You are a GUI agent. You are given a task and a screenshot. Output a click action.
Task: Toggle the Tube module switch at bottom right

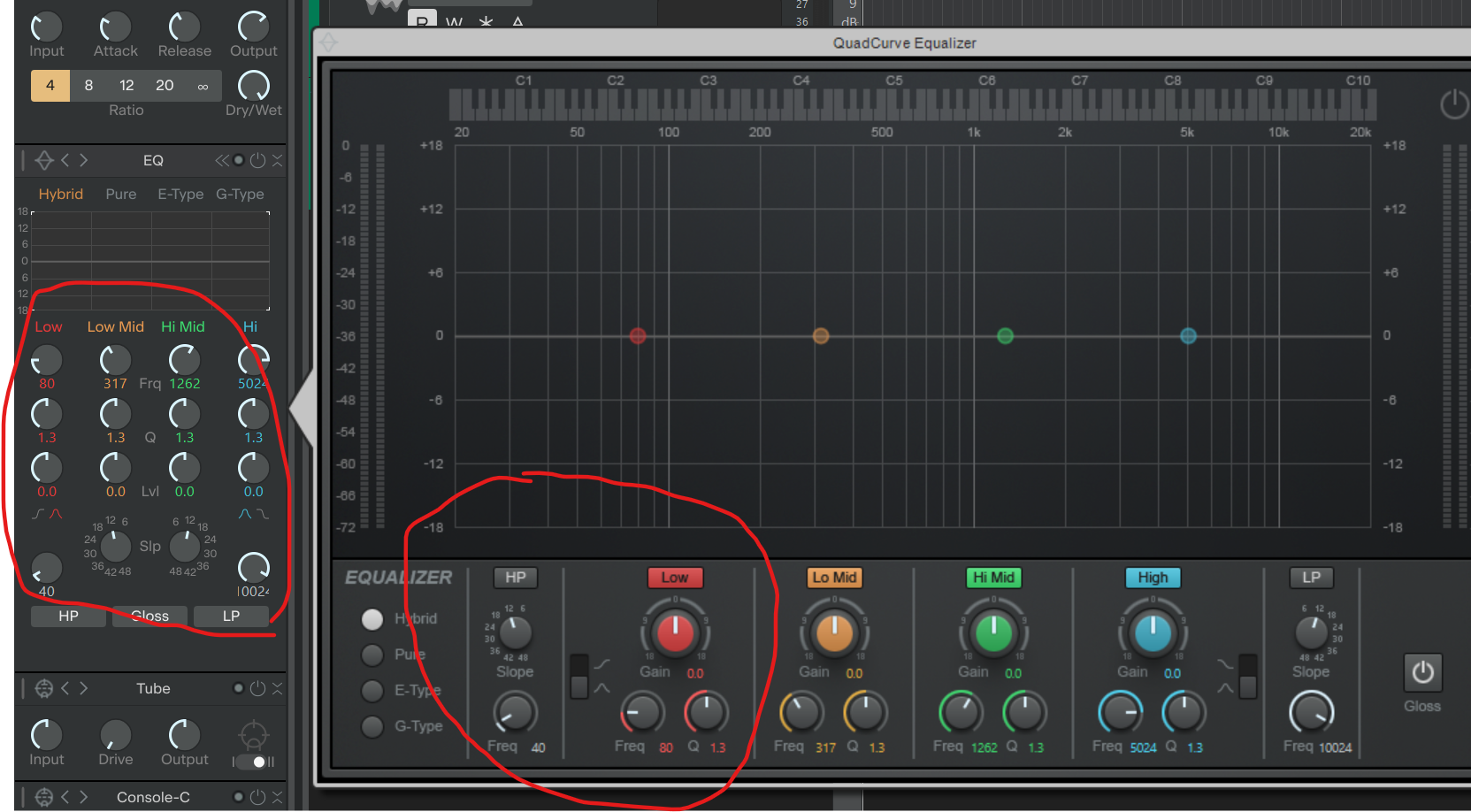click(x=254, y=762)
